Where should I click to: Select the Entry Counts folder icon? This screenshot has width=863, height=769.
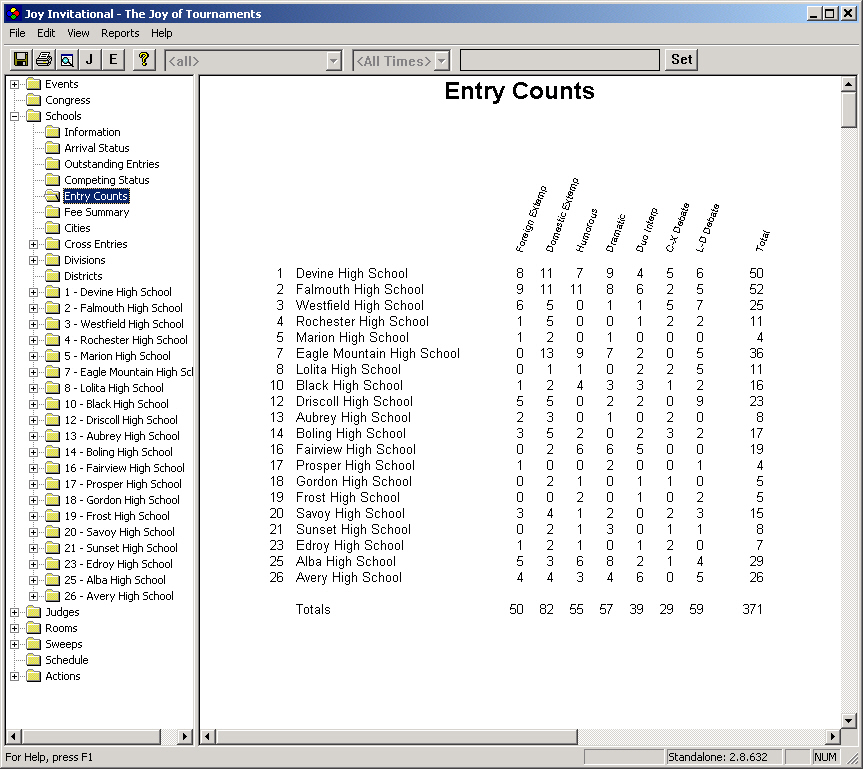[x=52, y=196]
